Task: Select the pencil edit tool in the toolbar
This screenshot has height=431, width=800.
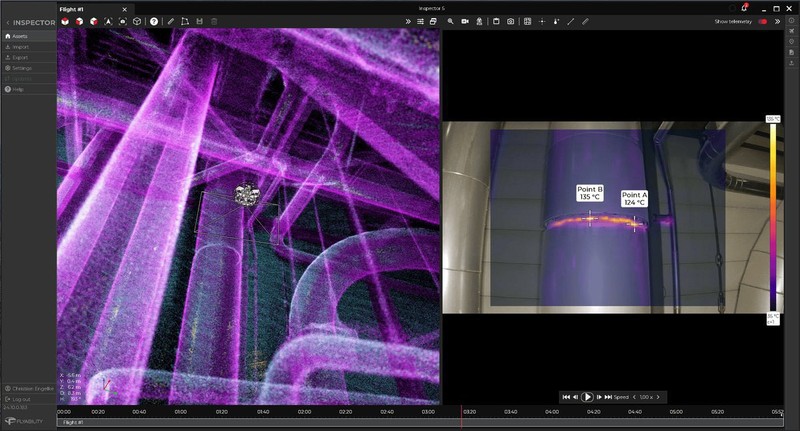Action: coord(171,21)
